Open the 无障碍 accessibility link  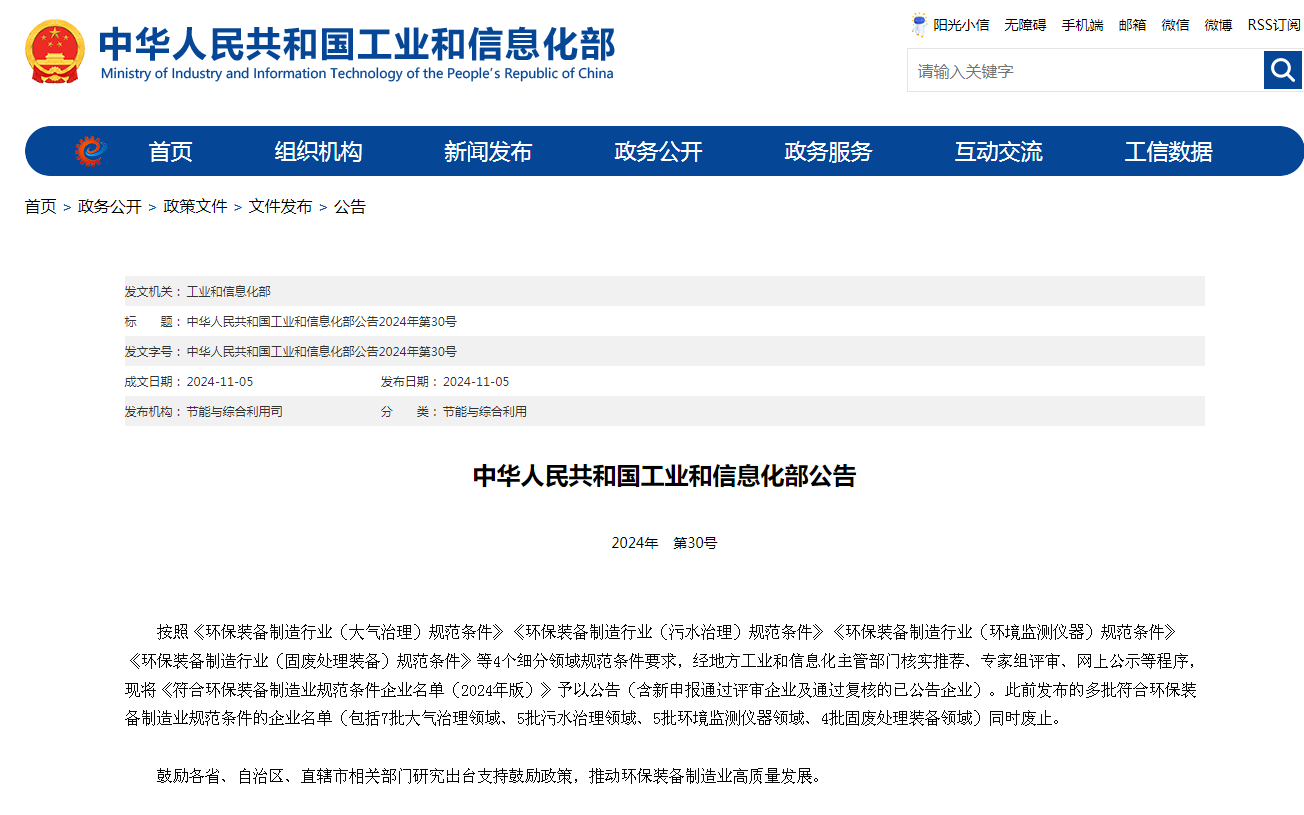[x=1025, y=25]
